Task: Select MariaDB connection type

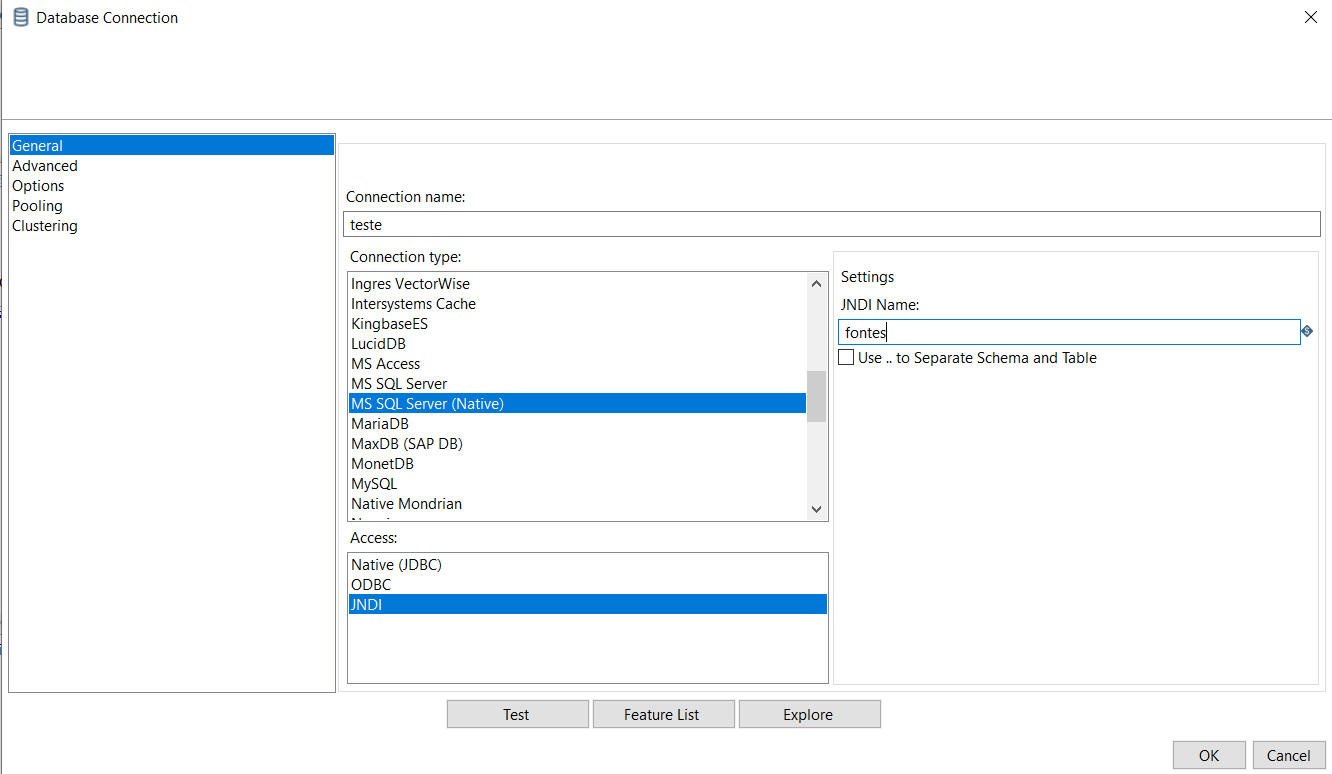Action: click(x=577, y=423)
